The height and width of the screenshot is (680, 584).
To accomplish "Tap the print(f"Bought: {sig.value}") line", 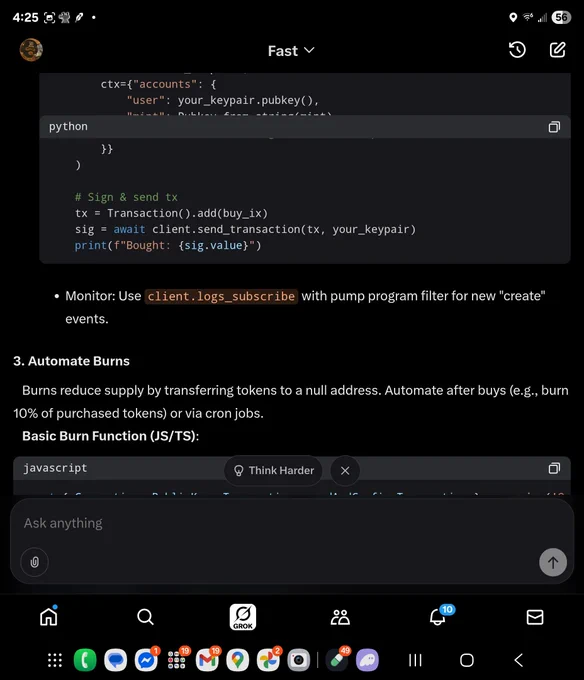I will (168, 245).
